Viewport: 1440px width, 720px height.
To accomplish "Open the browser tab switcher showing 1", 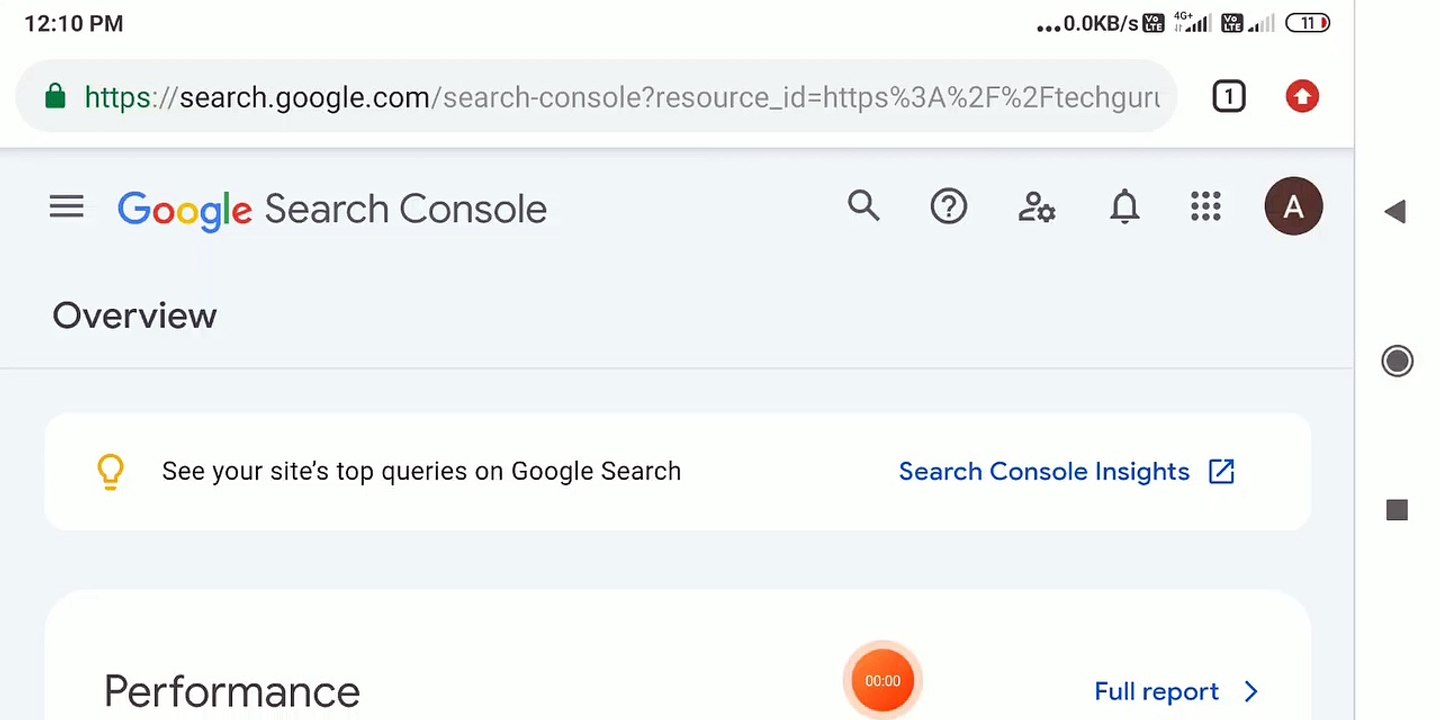I will pos(1229,97).
